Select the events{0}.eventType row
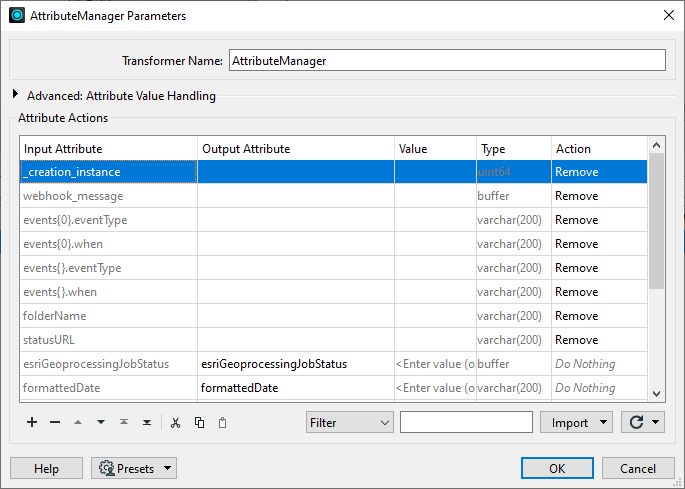 tap(333, 220)
